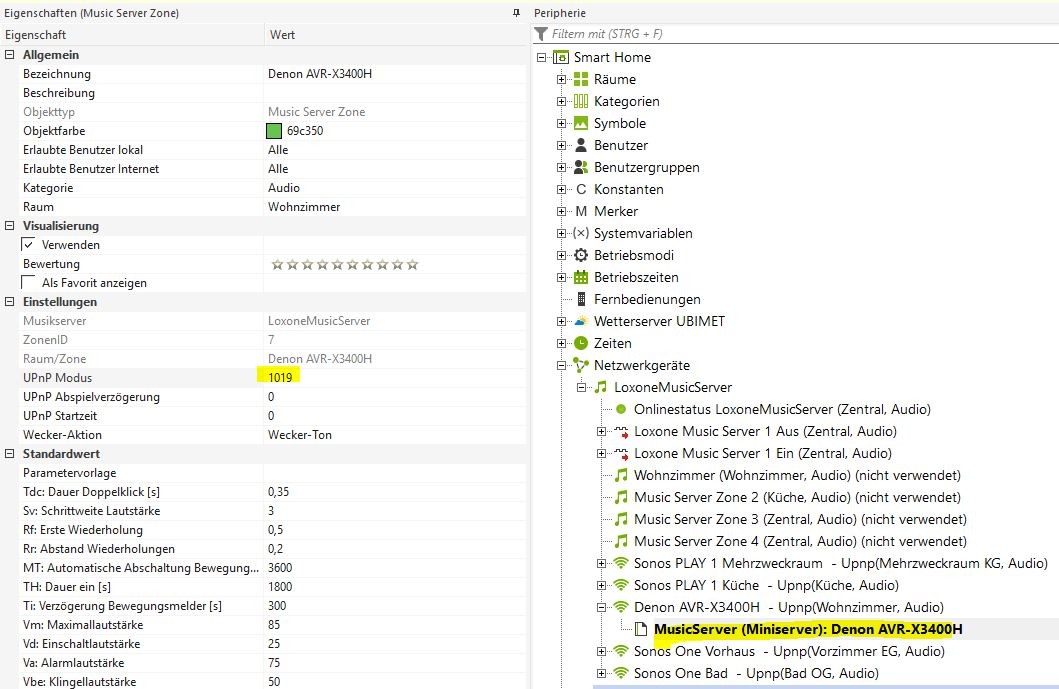1059x689 pixels.
Task: Click the Benutzer person icon
Action: pyautogui.click(x=581, y=145)
